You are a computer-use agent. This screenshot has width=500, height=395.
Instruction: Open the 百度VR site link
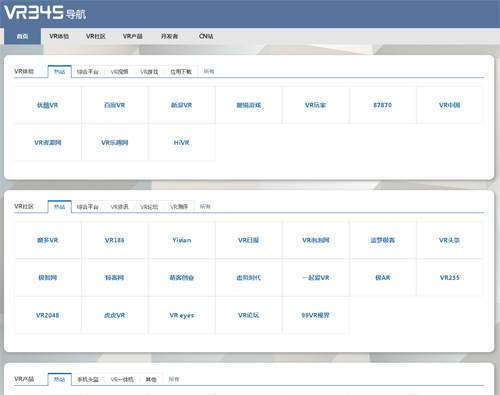pos(115,105)
